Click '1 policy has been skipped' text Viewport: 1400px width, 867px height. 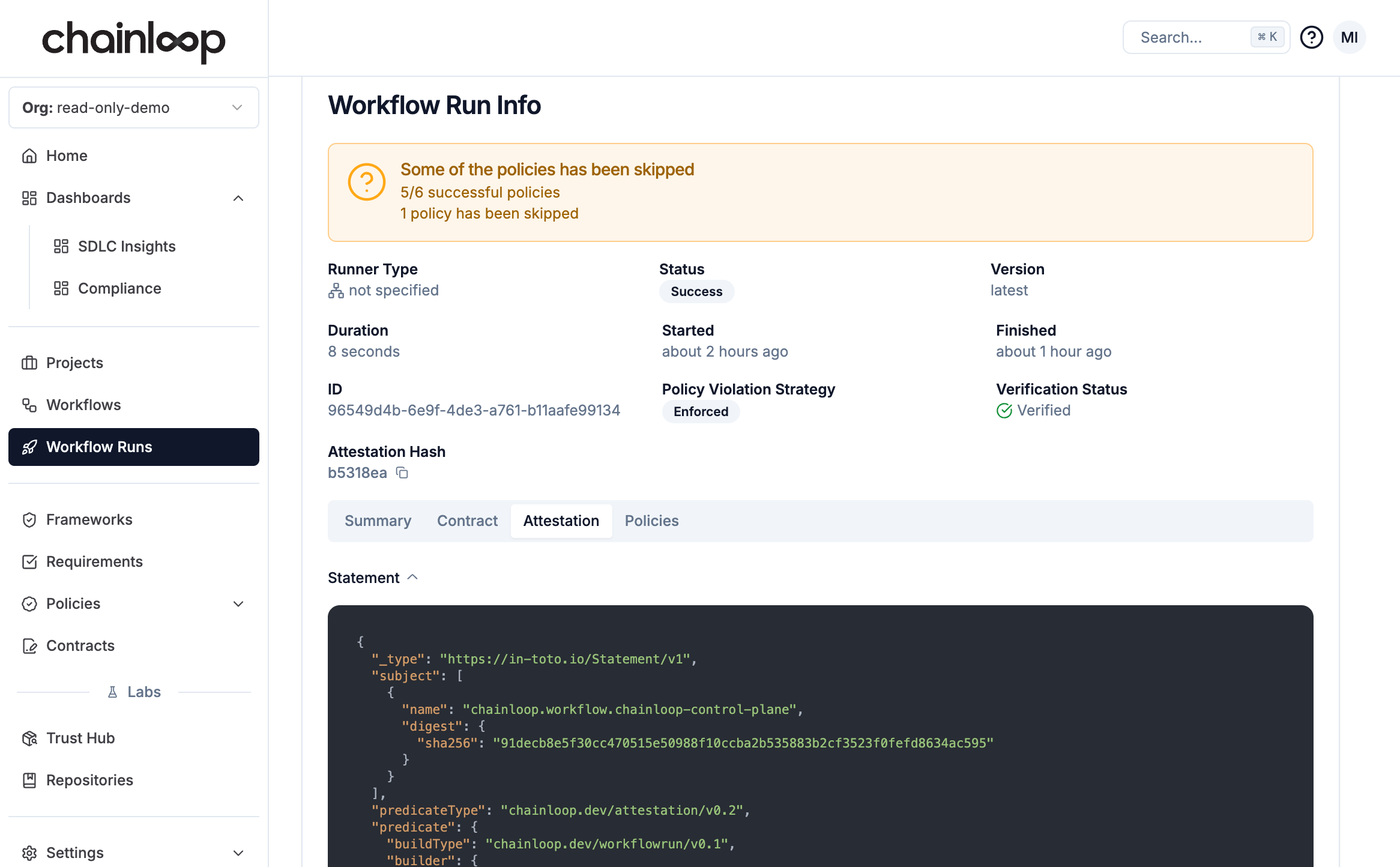489,213
